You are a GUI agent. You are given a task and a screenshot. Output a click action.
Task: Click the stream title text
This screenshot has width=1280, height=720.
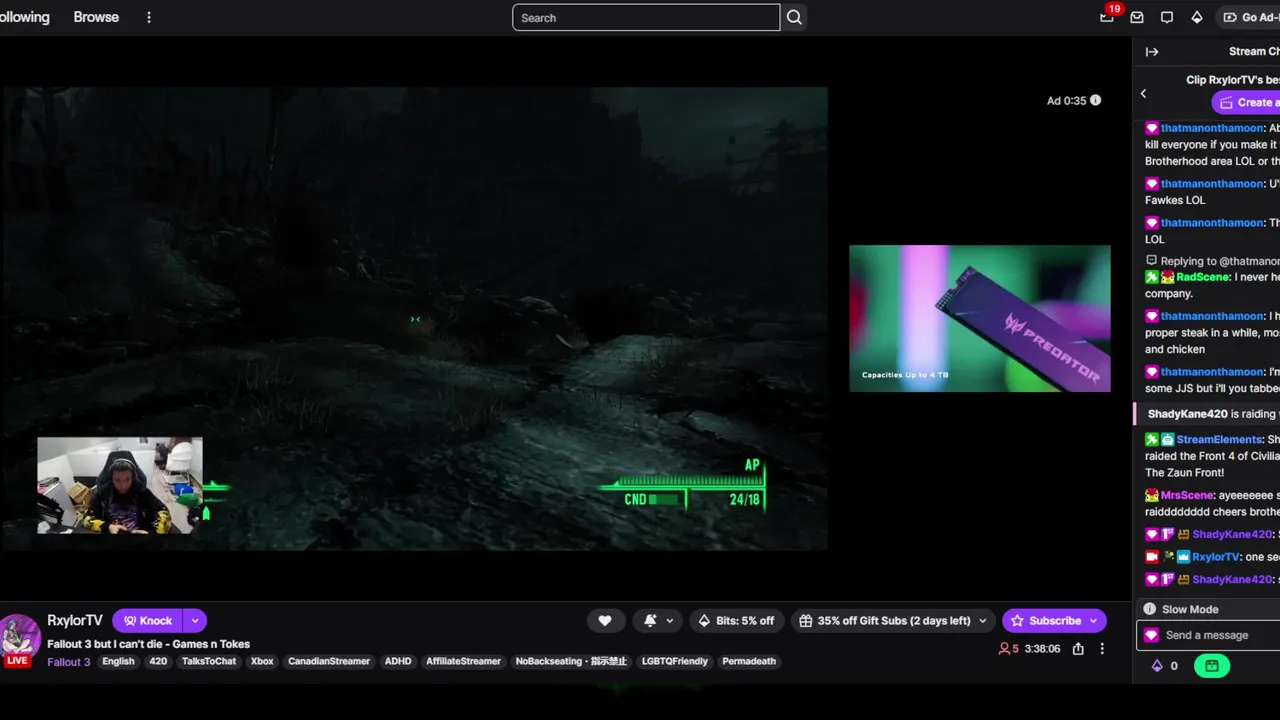(x=148, y=644)
